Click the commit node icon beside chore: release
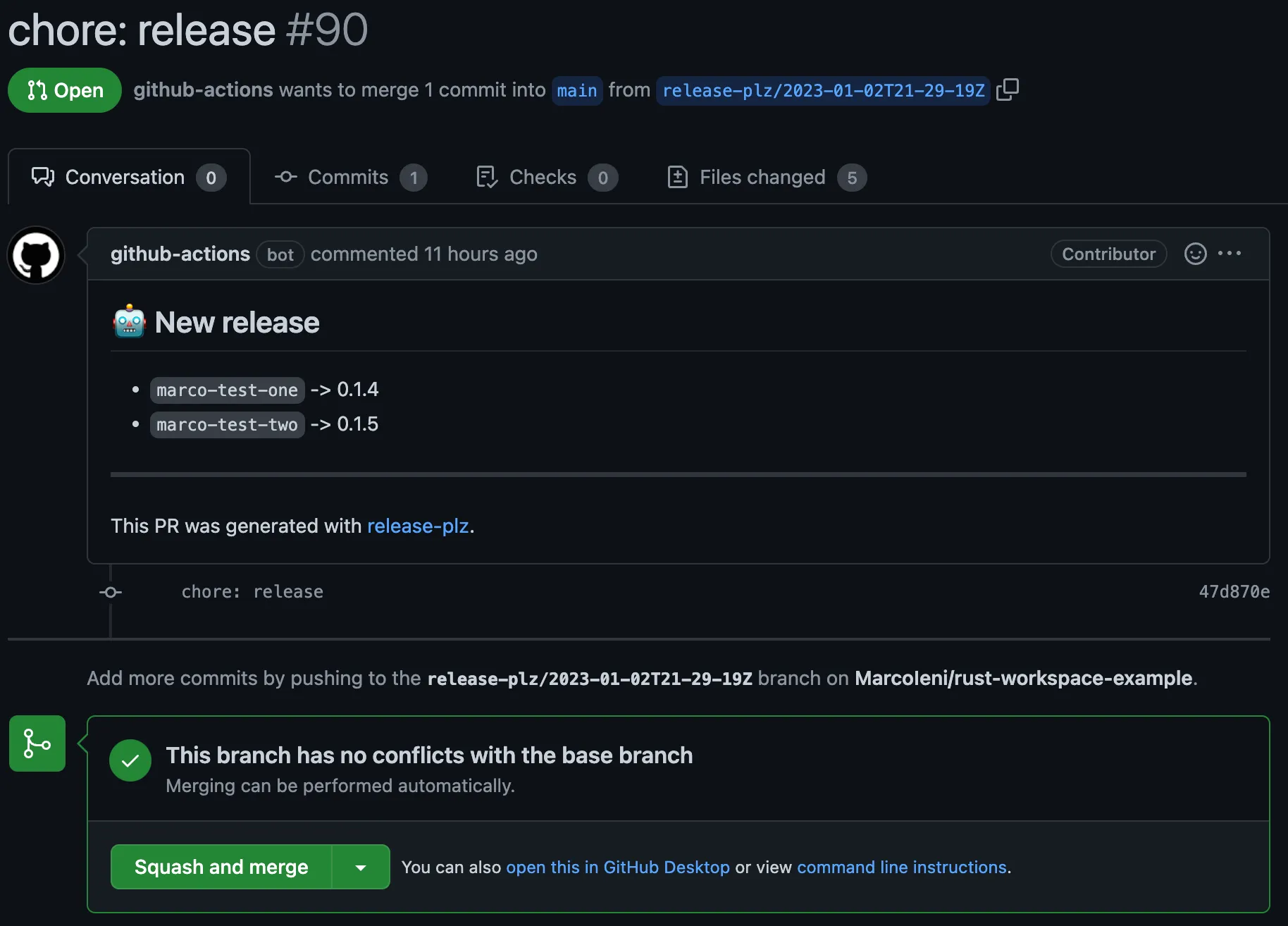Viewport: 1288px width, 926px height. pos(111,592)
